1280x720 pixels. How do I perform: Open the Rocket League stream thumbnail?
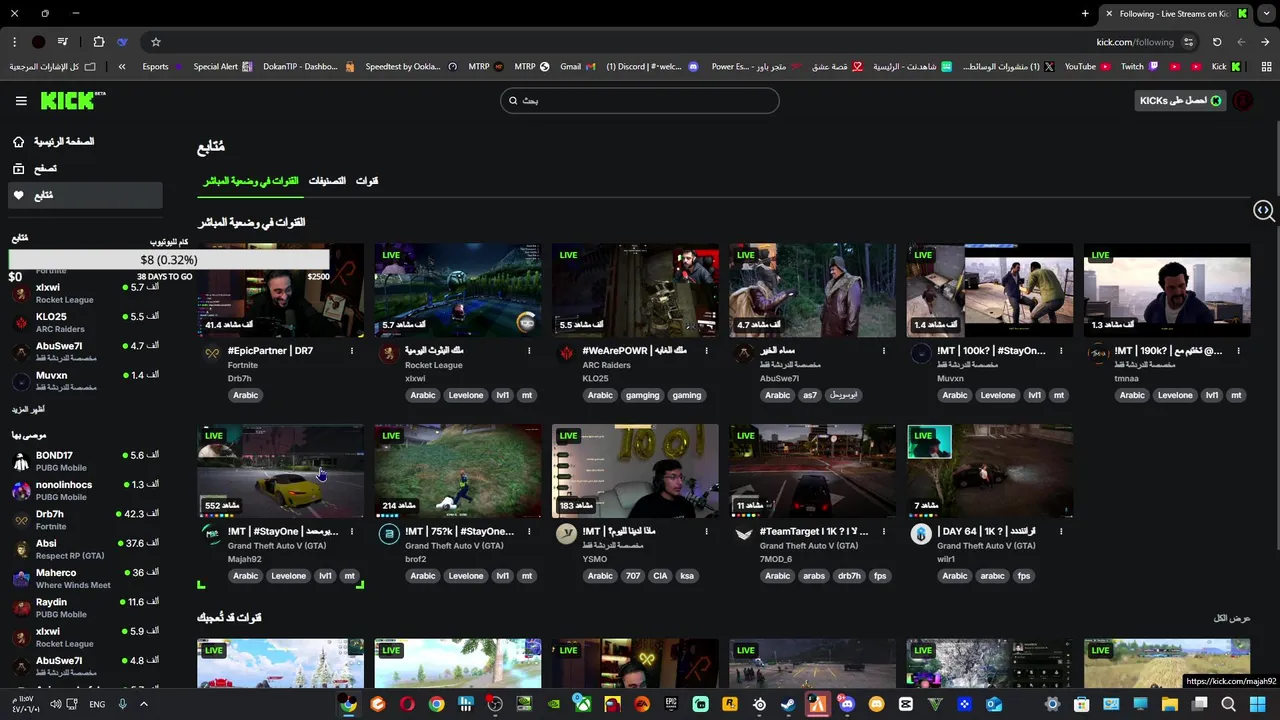[458, 290]
